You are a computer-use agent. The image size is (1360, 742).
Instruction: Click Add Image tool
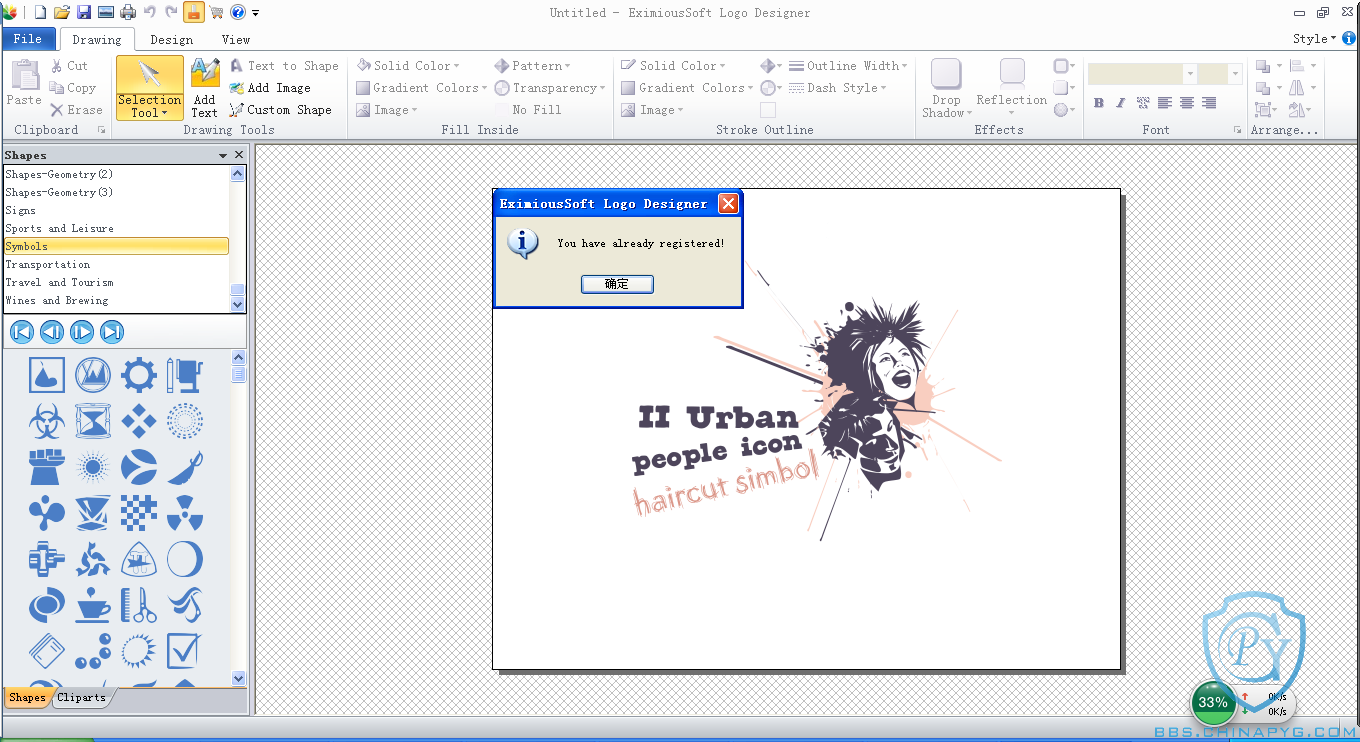(270, 88)
